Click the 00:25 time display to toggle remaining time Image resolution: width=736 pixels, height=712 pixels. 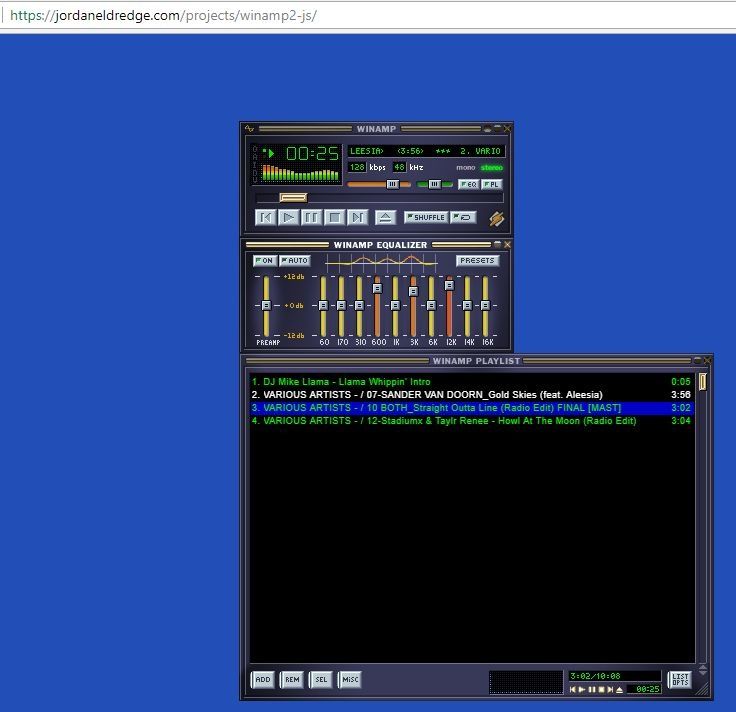tap(312, 153)
